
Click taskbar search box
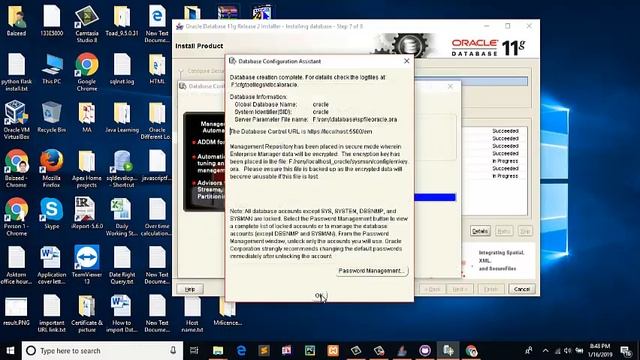102,351
